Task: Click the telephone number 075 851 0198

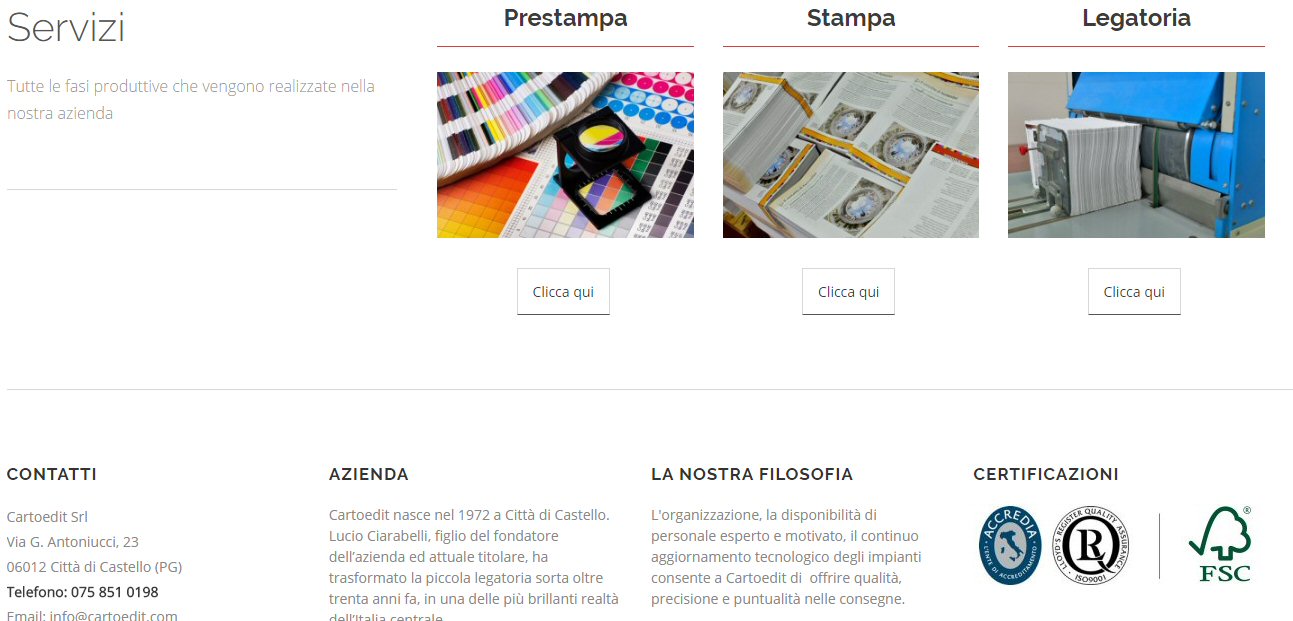Action: pos(115,592)
